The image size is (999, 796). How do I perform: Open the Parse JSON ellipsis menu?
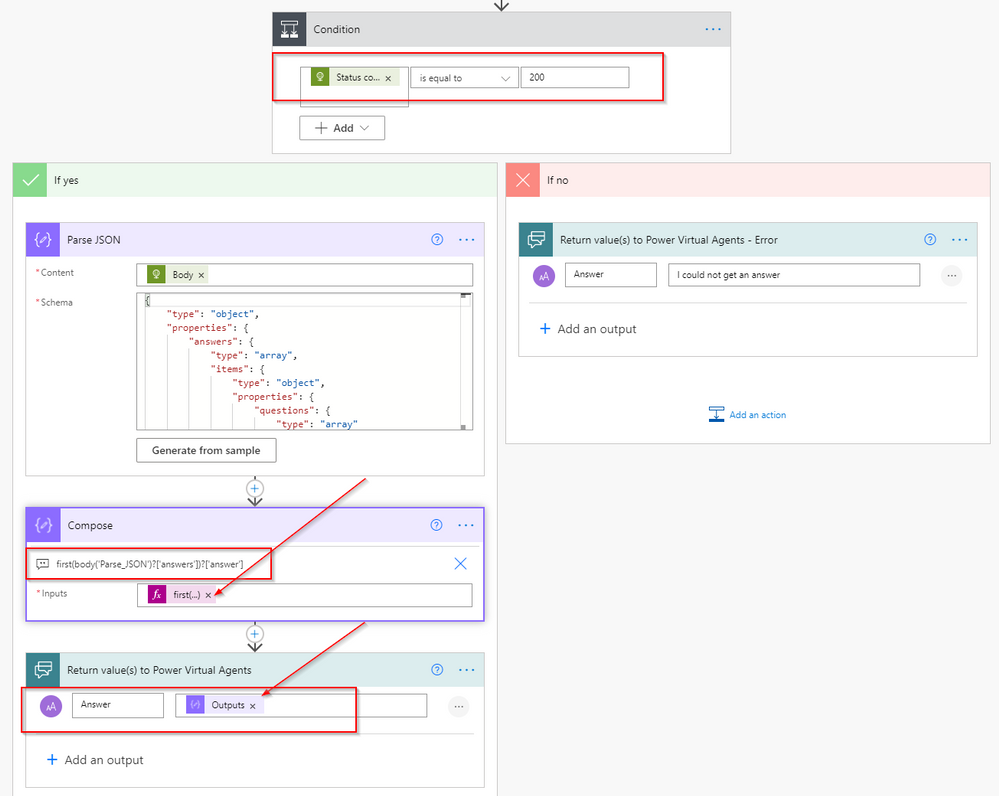pos(466,240)
